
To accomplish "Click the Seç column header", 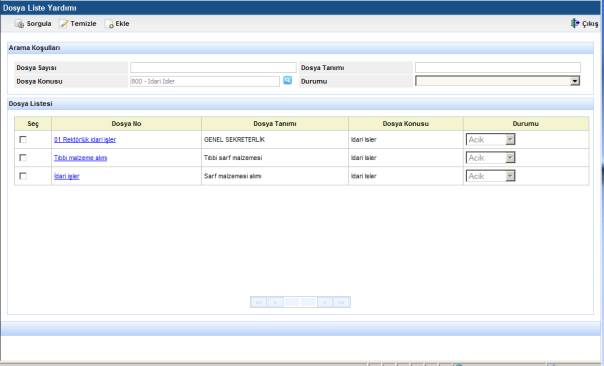I will [33, 124].
